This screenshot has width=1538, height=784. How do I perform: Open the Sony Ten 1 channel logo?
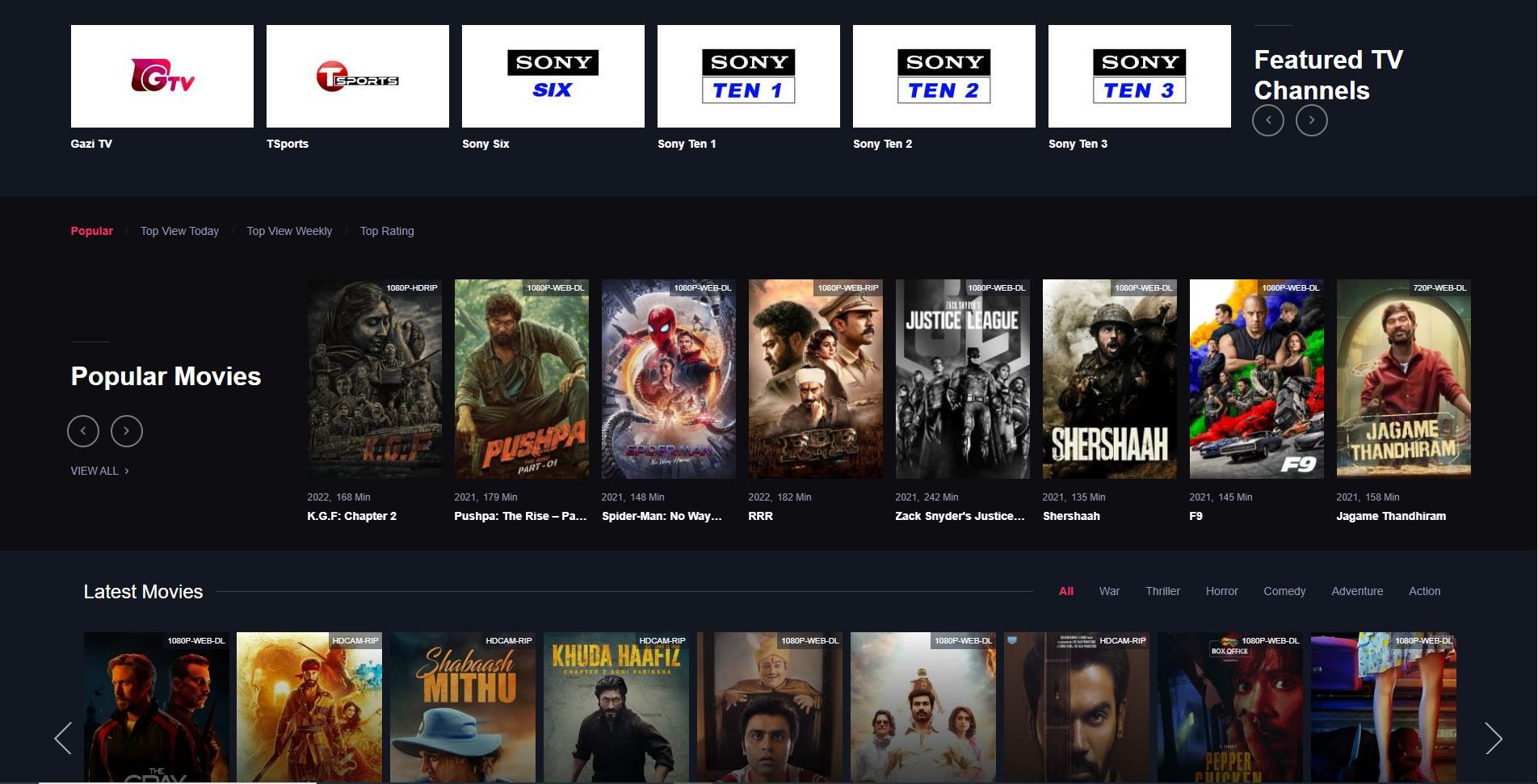[x=749, y=76]
